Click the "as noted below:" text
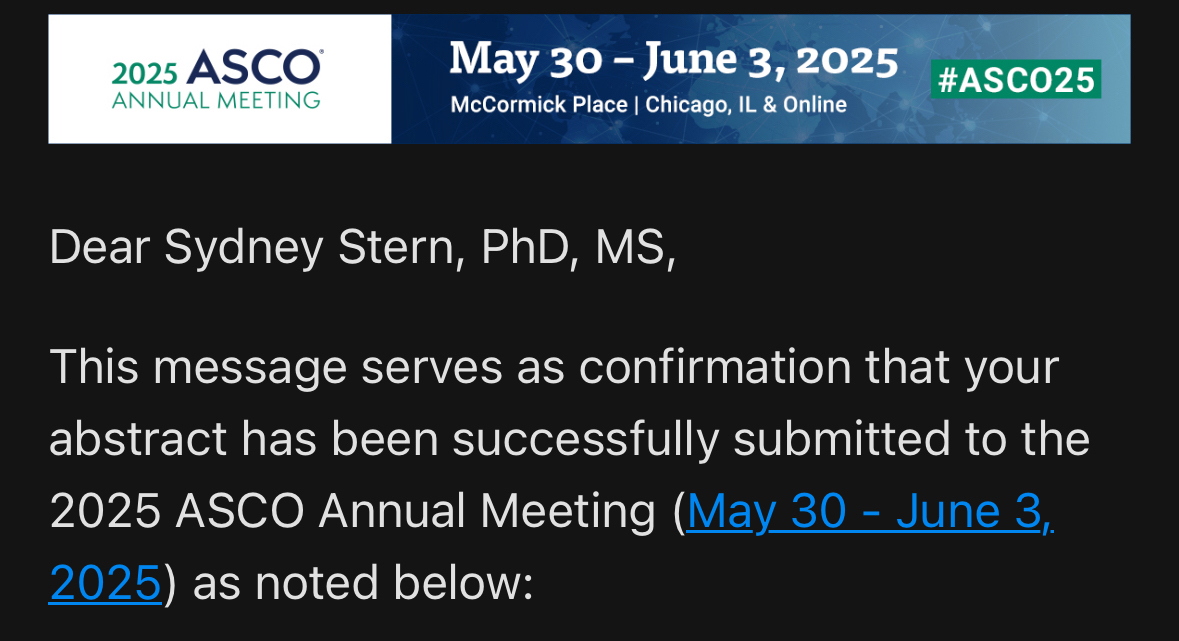Screen dimensions: 1179x641 [x=363, y=583]
